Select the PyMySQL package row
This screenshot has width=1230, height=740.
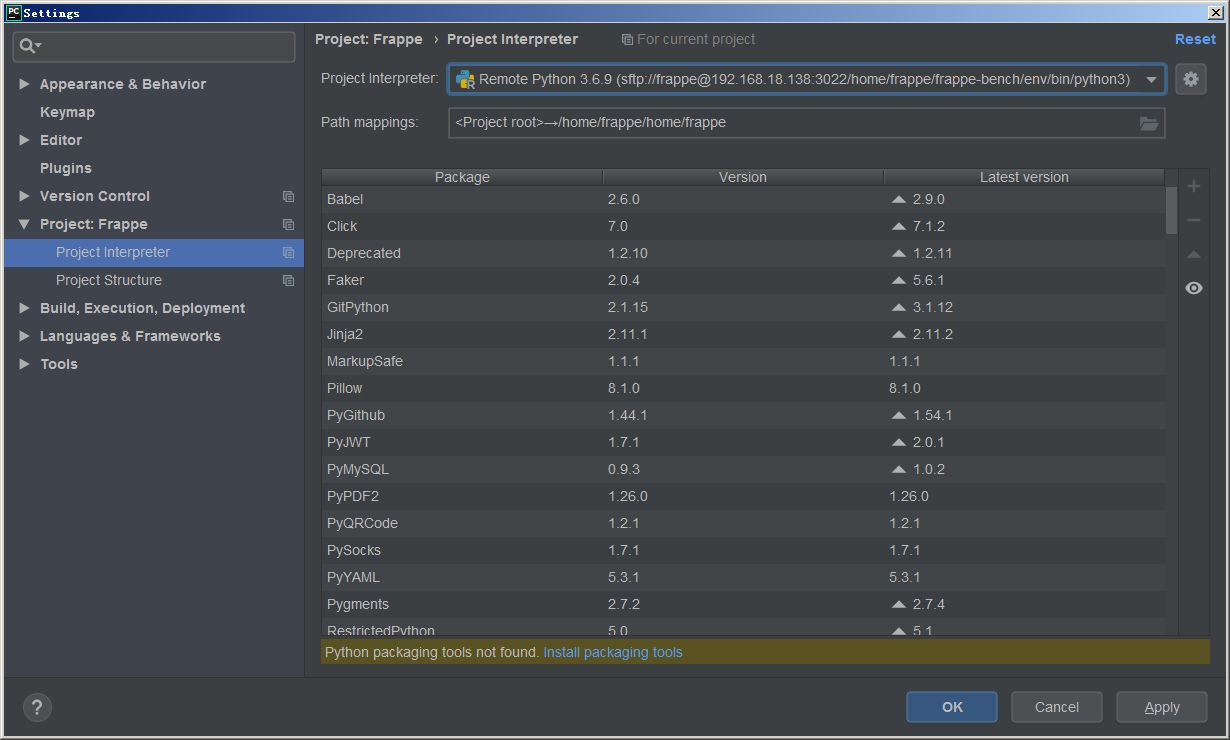[x=743, y=469]
